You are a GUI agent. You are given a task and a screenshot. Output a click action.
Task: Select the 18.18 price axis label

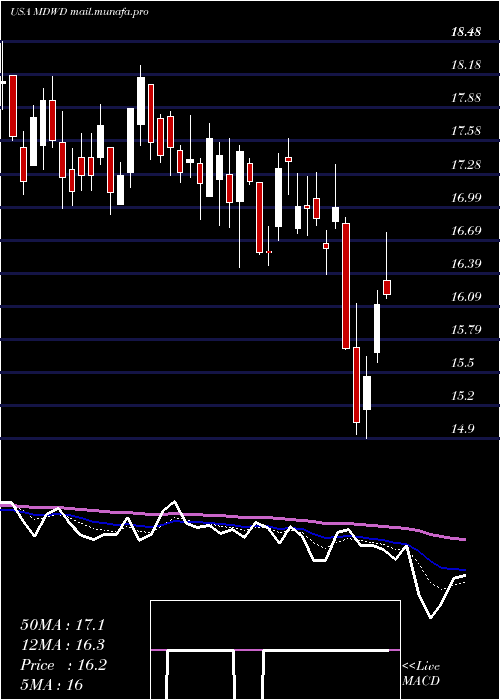pos(466,65)
